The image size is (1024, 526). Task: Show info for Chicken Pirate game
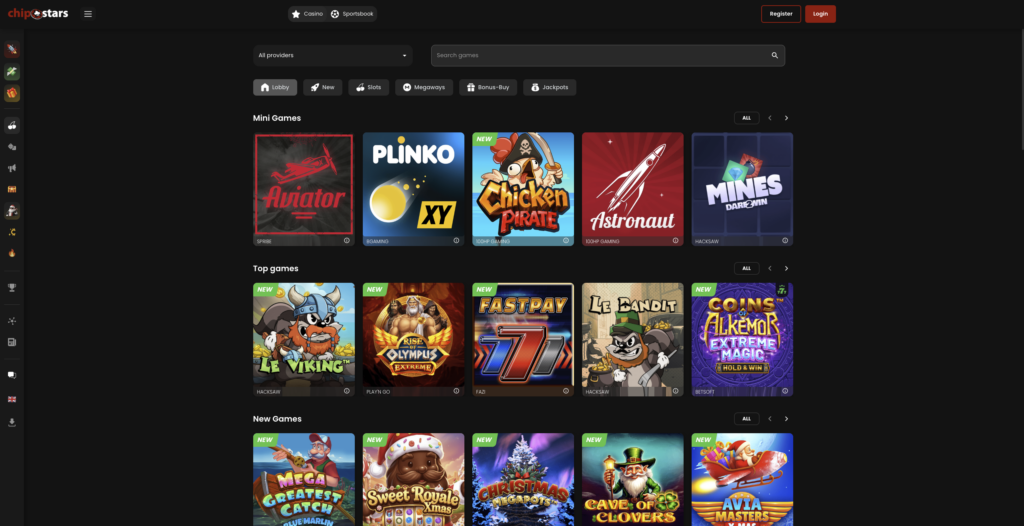point(566,240)
